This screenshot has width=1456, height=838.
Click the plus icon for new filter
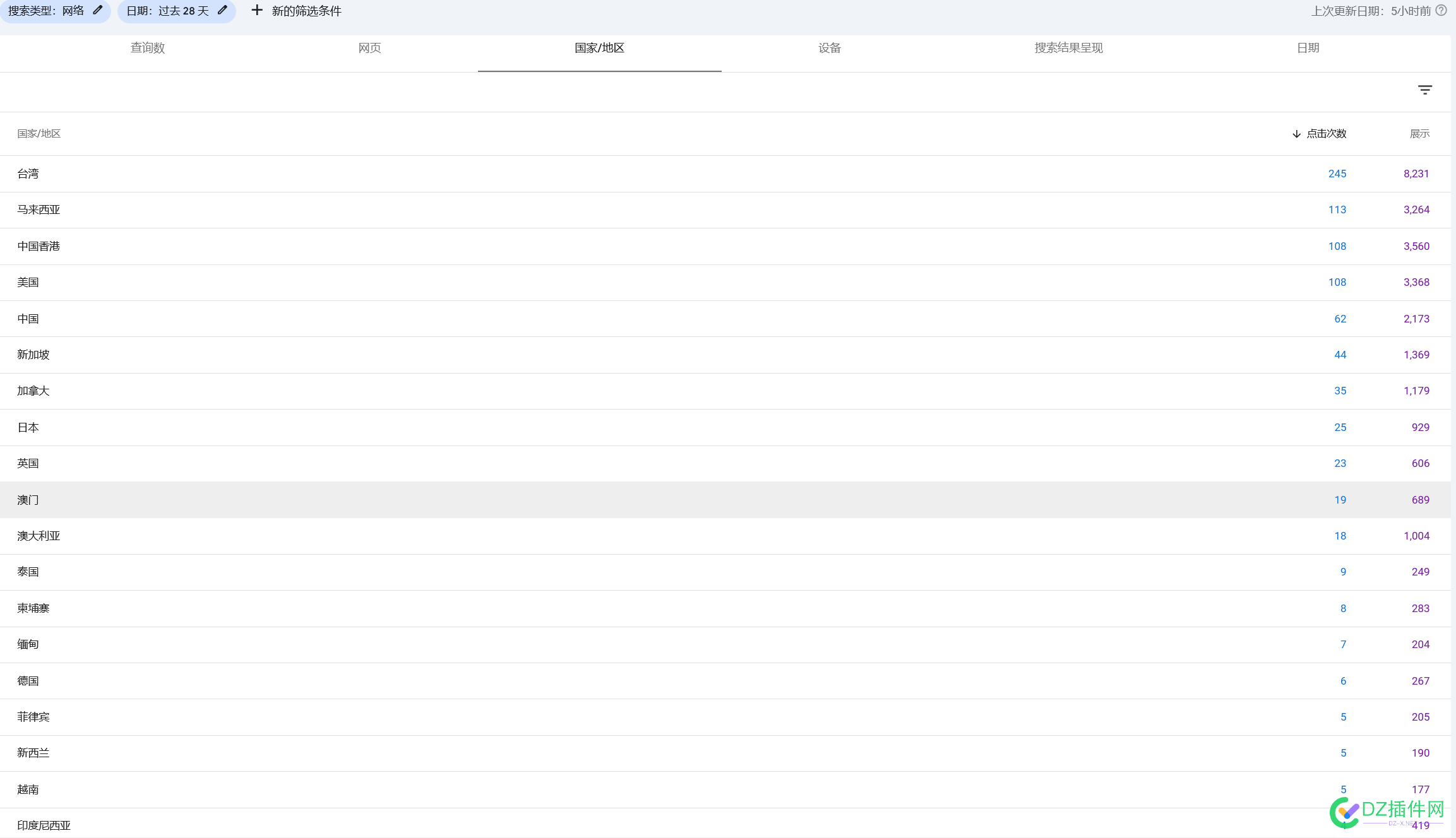coord(257,10)
